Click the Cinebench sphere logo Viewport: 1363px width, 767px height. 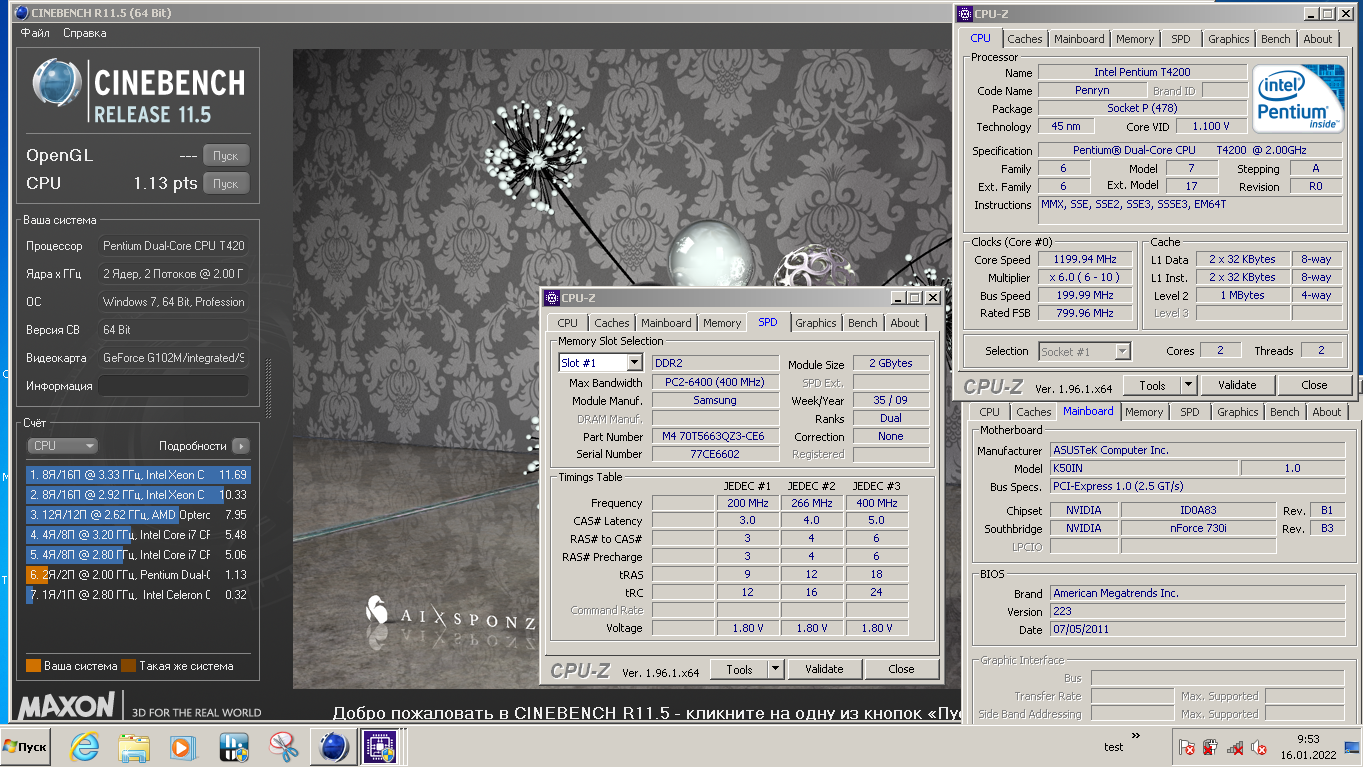pyautogui.click(x=57, y=83)
